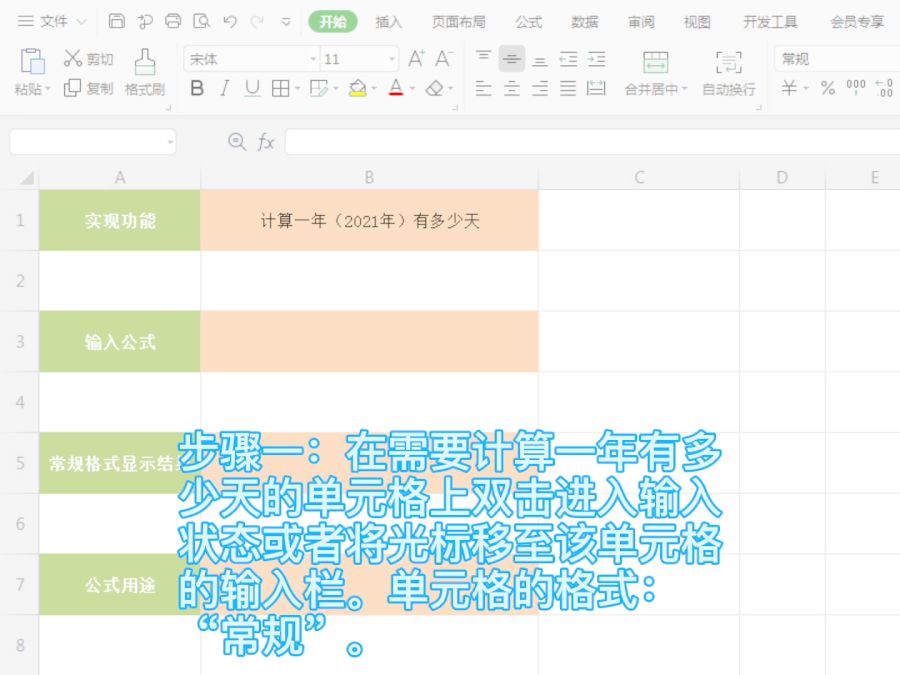
Task: Click the Redo arrow icon
Action: pos(257,22)
